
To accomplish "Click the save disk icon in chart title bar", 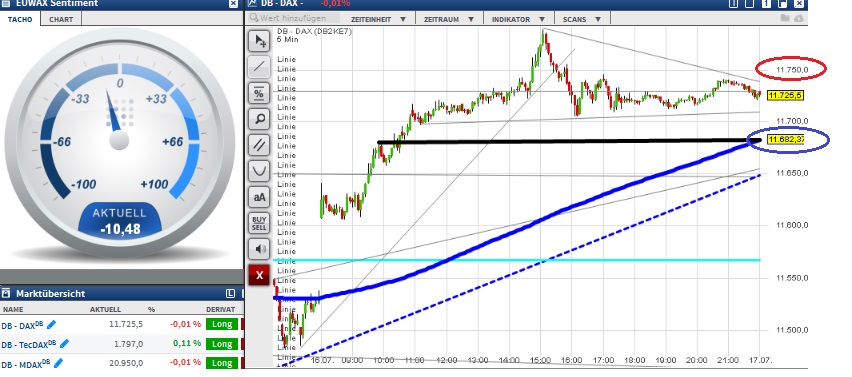I will (783, 3).
